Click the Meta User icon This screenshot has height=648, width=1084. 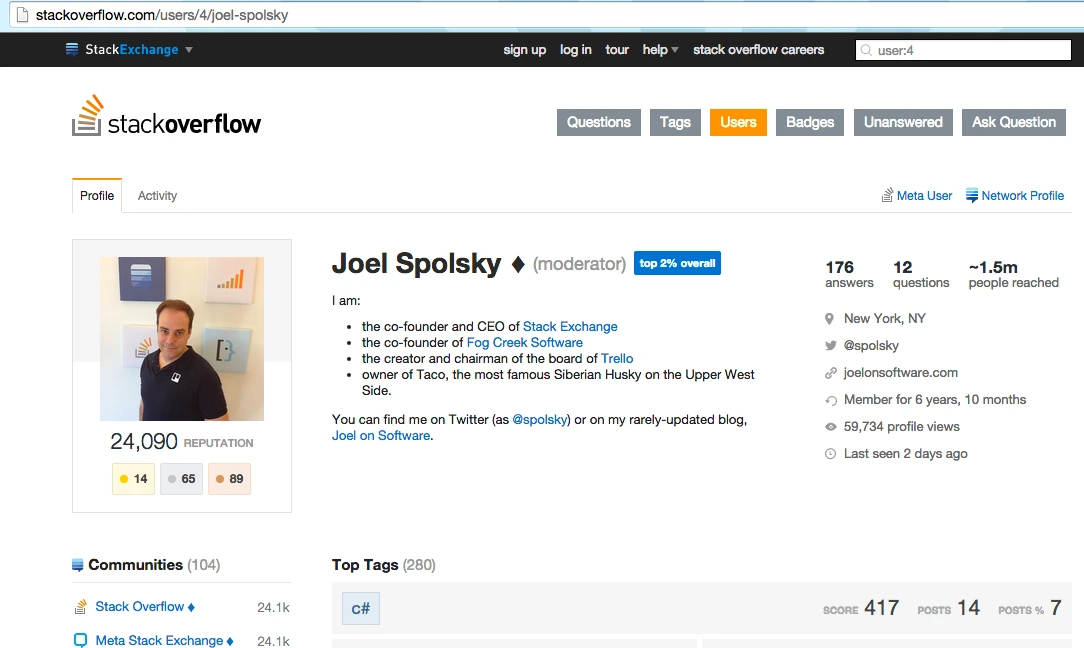tap(887, 196)
